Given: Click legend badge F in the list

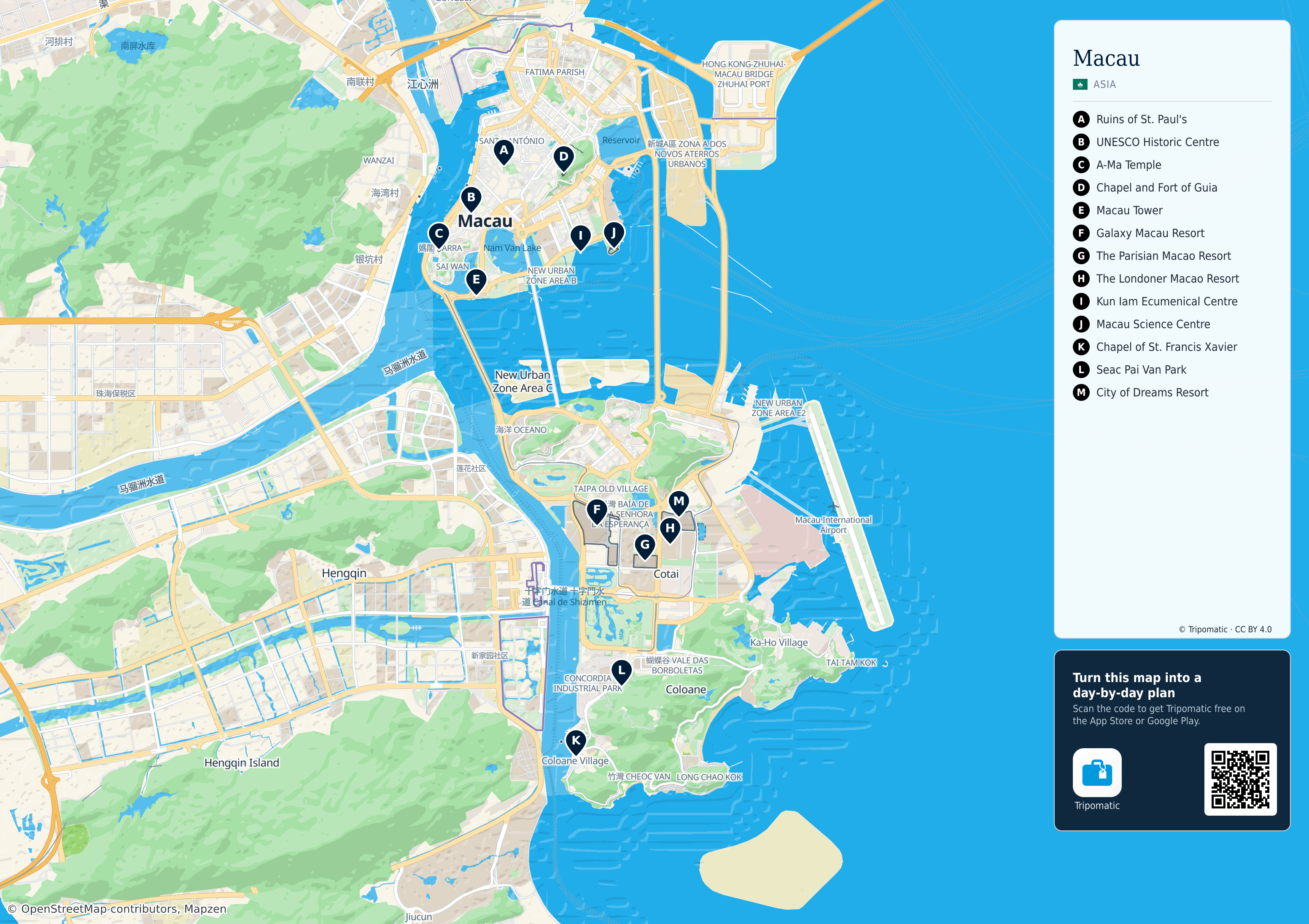Looking at the screenshot, I should coord(1081,233).
